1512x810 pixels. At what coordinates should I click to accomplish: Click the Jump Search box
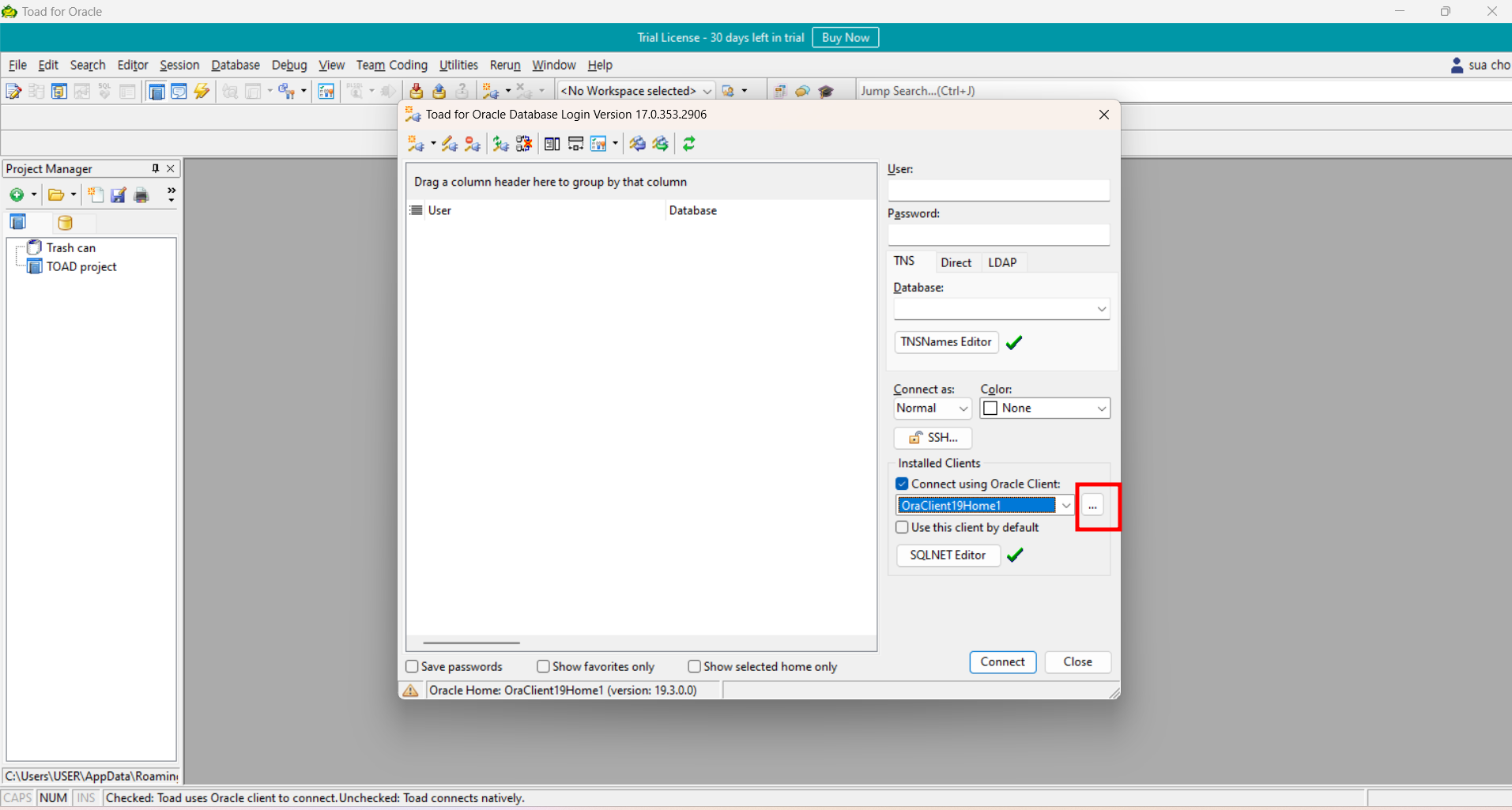1184,91
